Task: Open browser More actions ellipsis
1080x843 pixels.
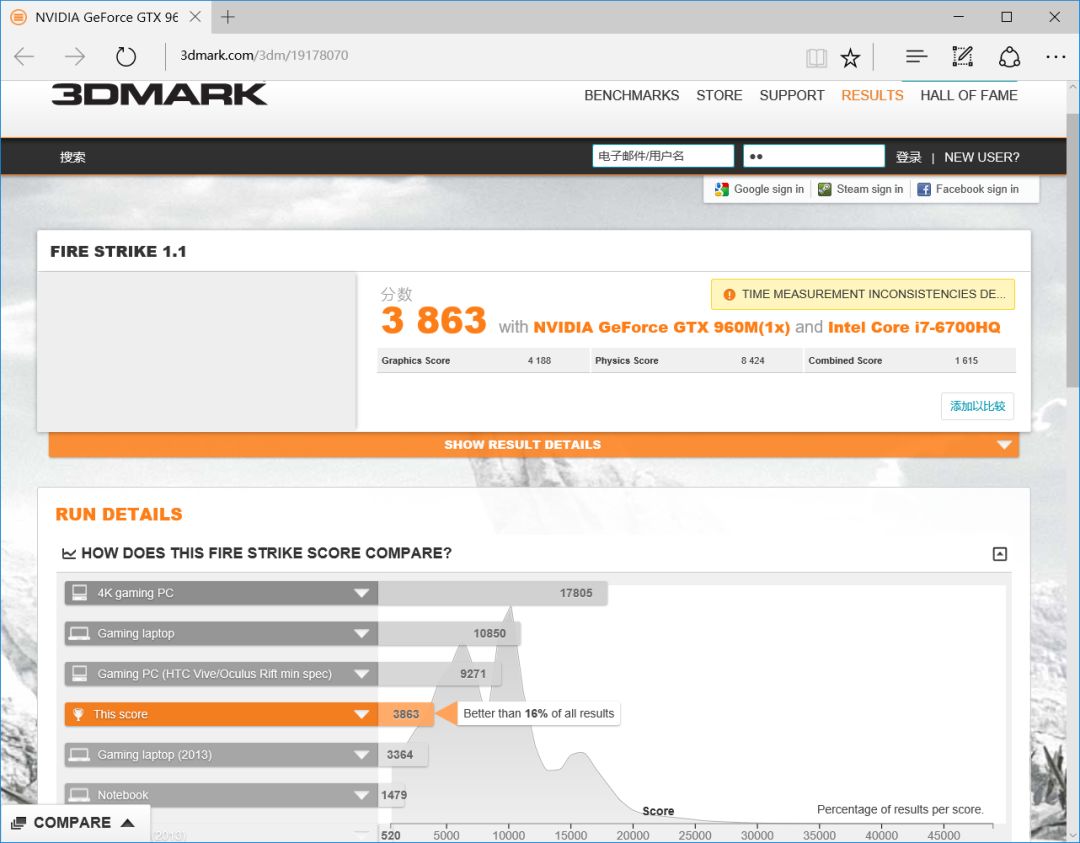Action: point(1055,56)
